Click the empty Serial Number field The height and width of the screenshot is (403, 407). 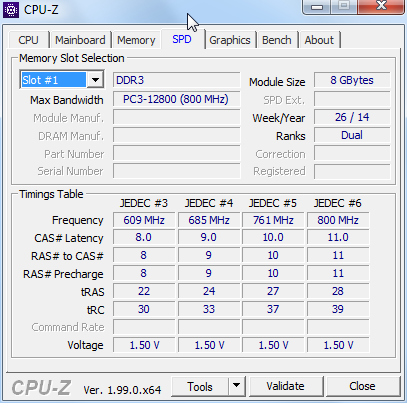177,171
